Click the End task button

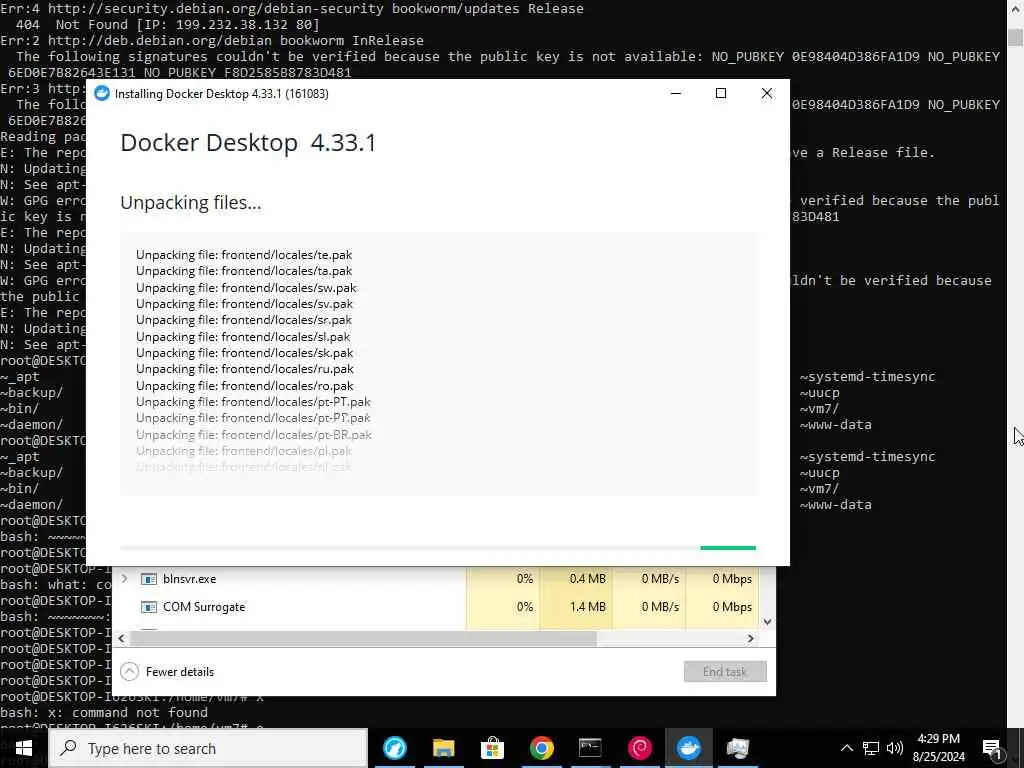click(x=725, y=671)
